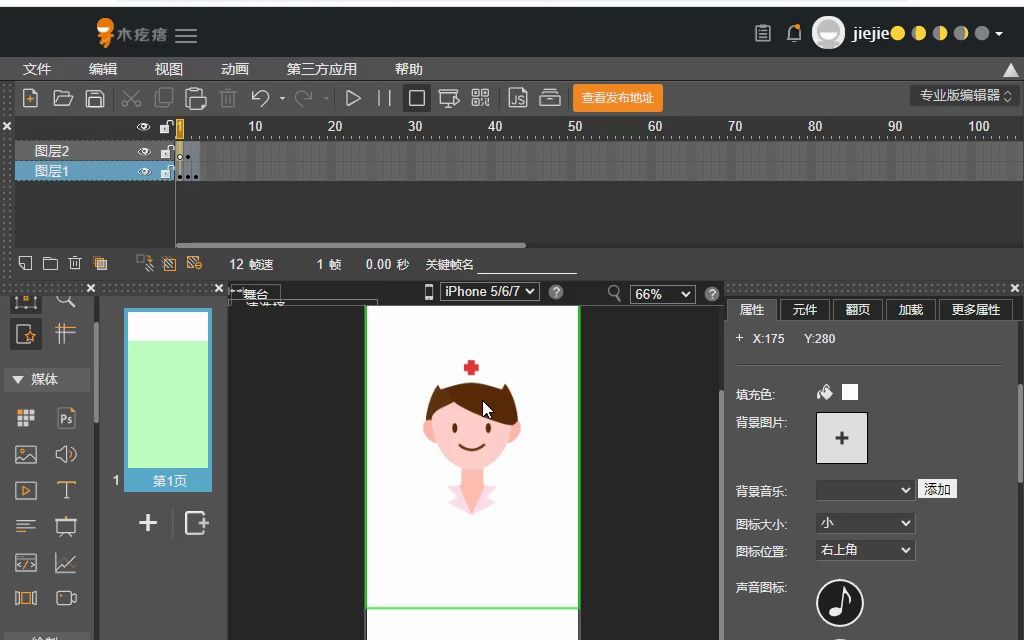The image size is (1024, 640).
Task: Open the iPhone 5/6/7 device dropdown
Action: [490, 291]
